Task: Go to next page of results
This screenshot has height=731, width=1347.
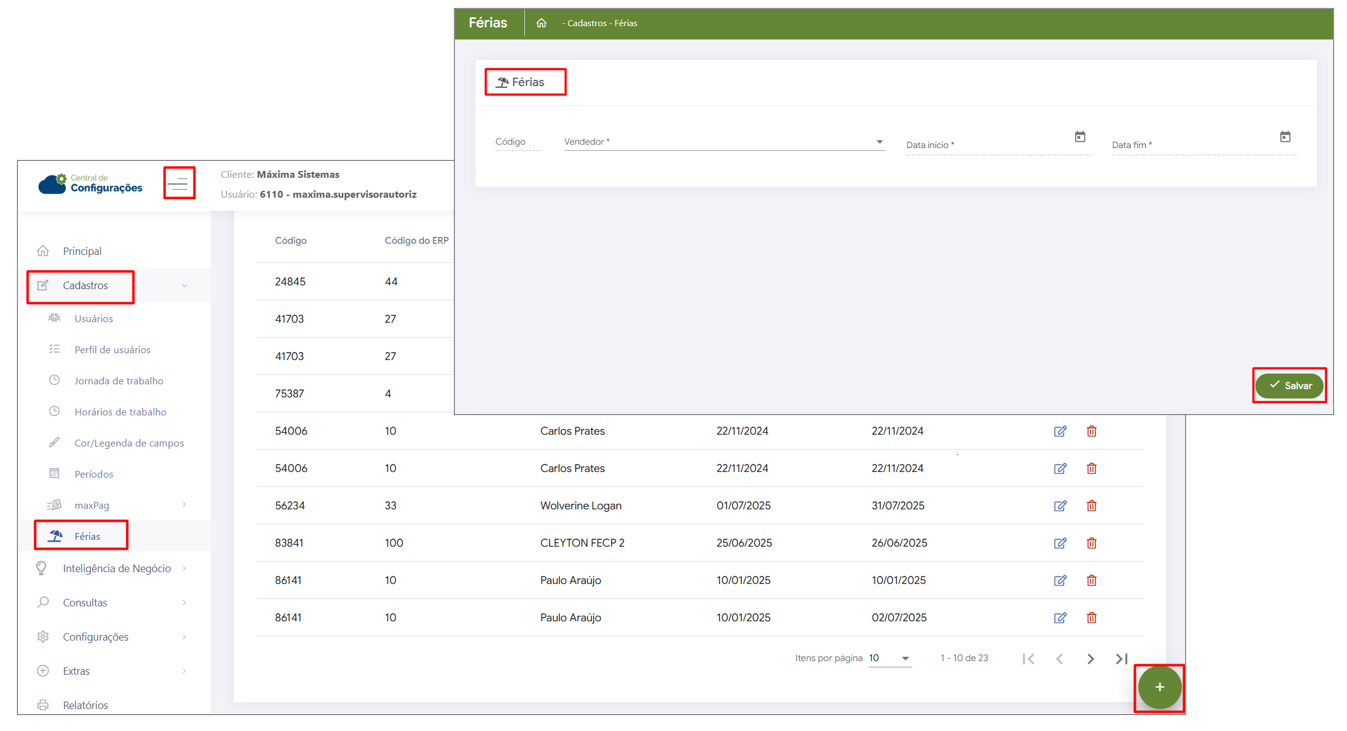Action: click(1090, 659)
